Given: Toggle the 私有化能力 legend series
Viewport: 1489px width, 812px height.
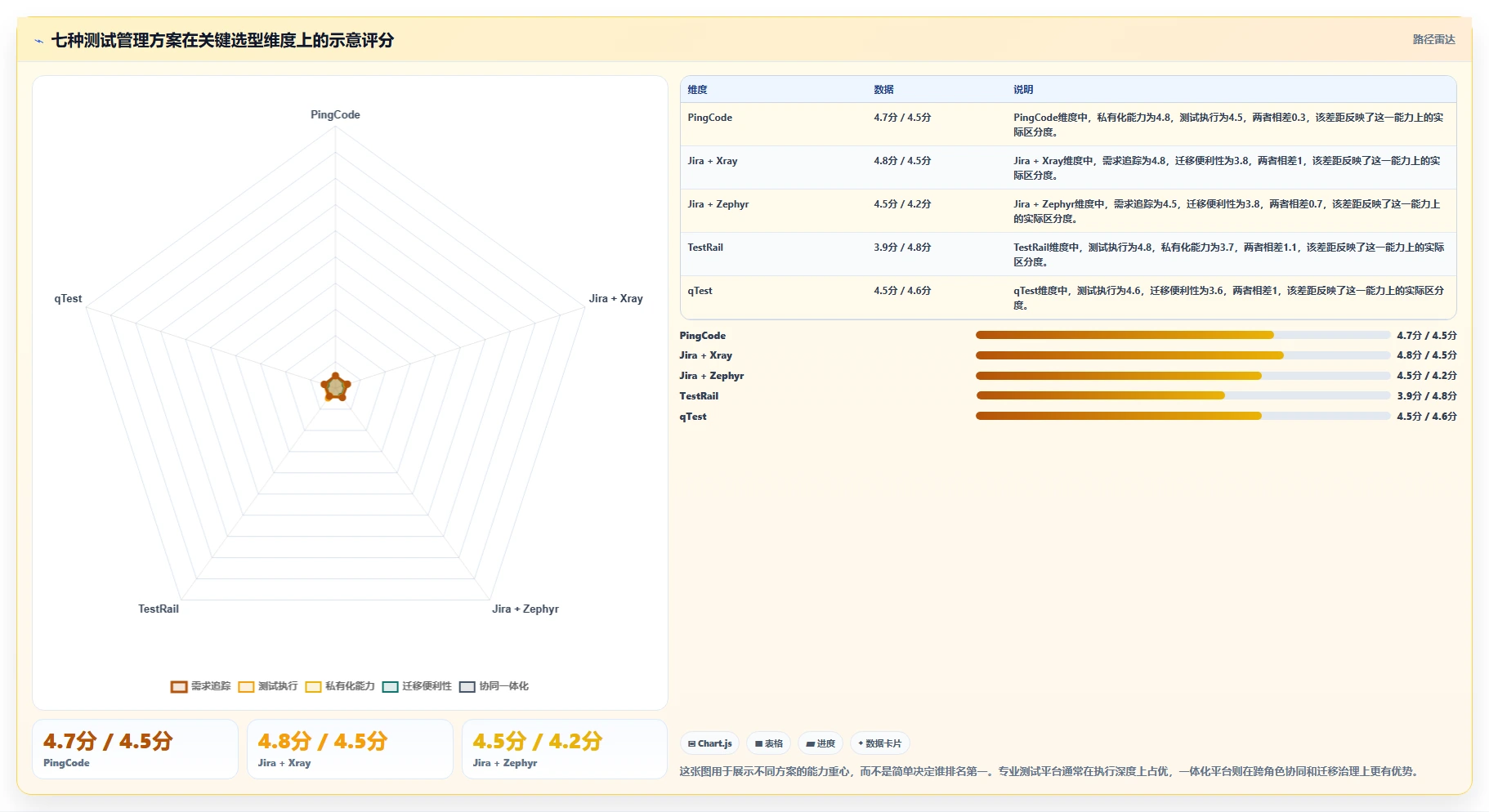Looking at the screenshot, I should (x=340, y=686).
